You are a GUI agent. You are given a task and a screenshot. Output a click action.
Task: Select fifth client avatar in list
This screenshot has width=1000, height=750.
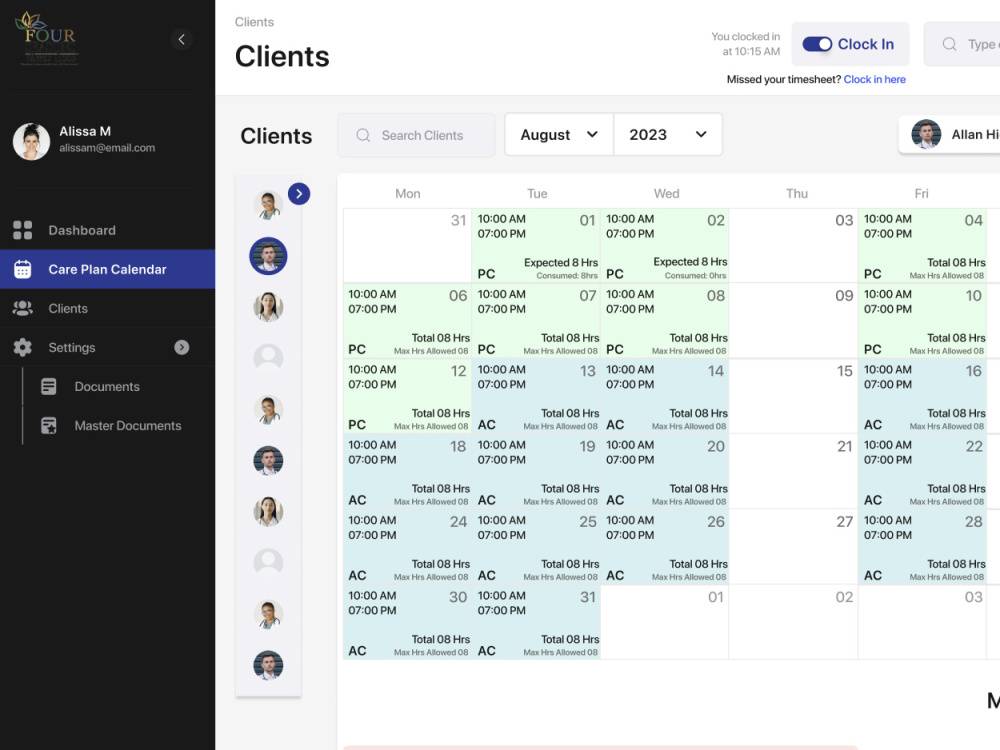(268, 410)
